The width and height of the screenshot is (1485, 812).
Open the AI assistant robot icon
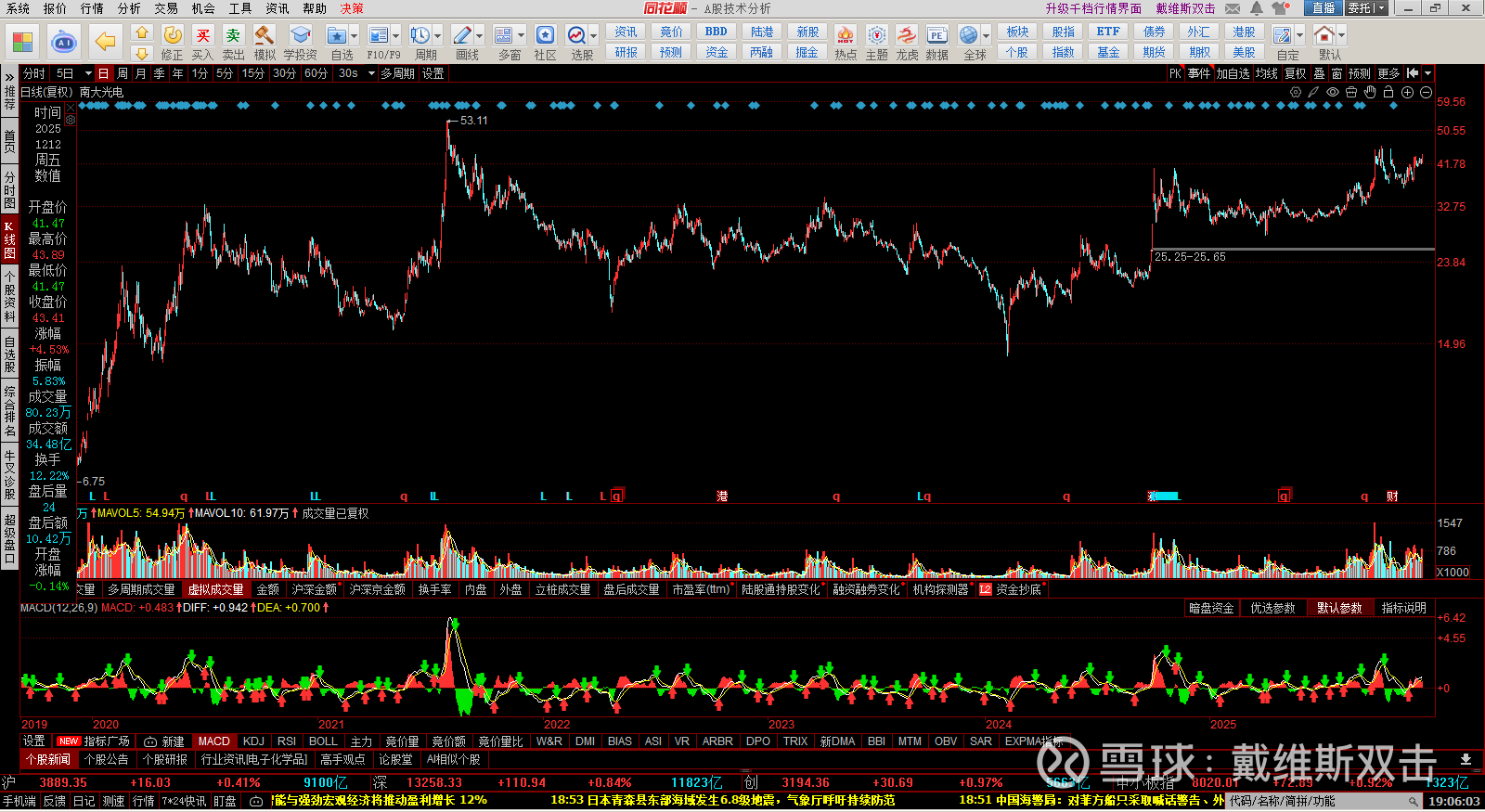coord(64,42)
